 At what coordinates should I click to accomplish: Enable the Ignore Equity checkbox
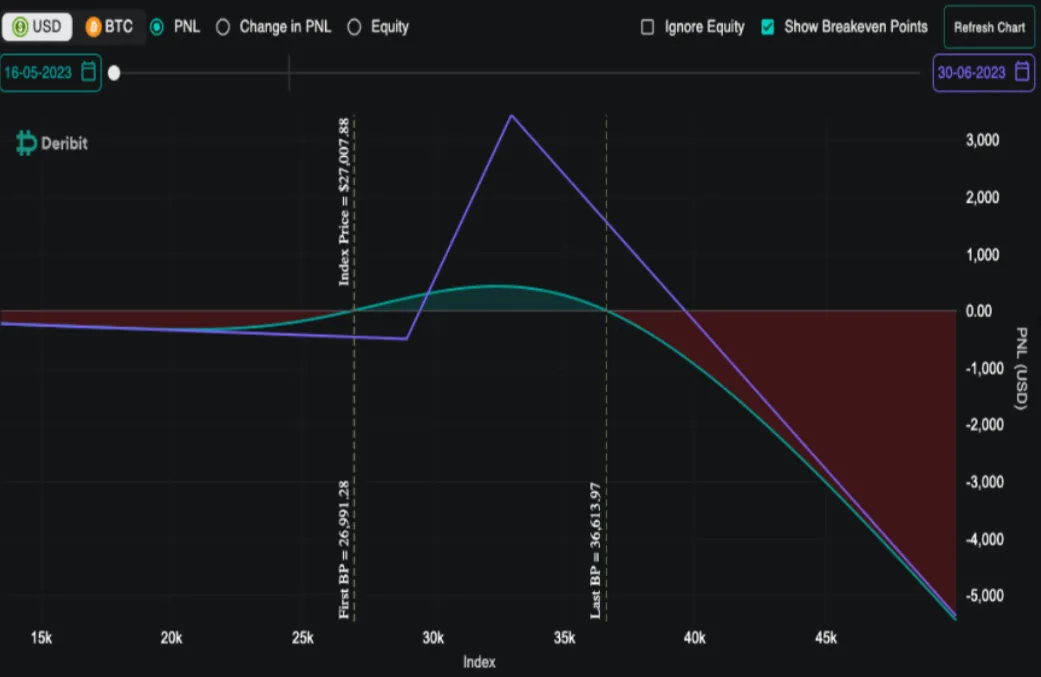(647, 27)
